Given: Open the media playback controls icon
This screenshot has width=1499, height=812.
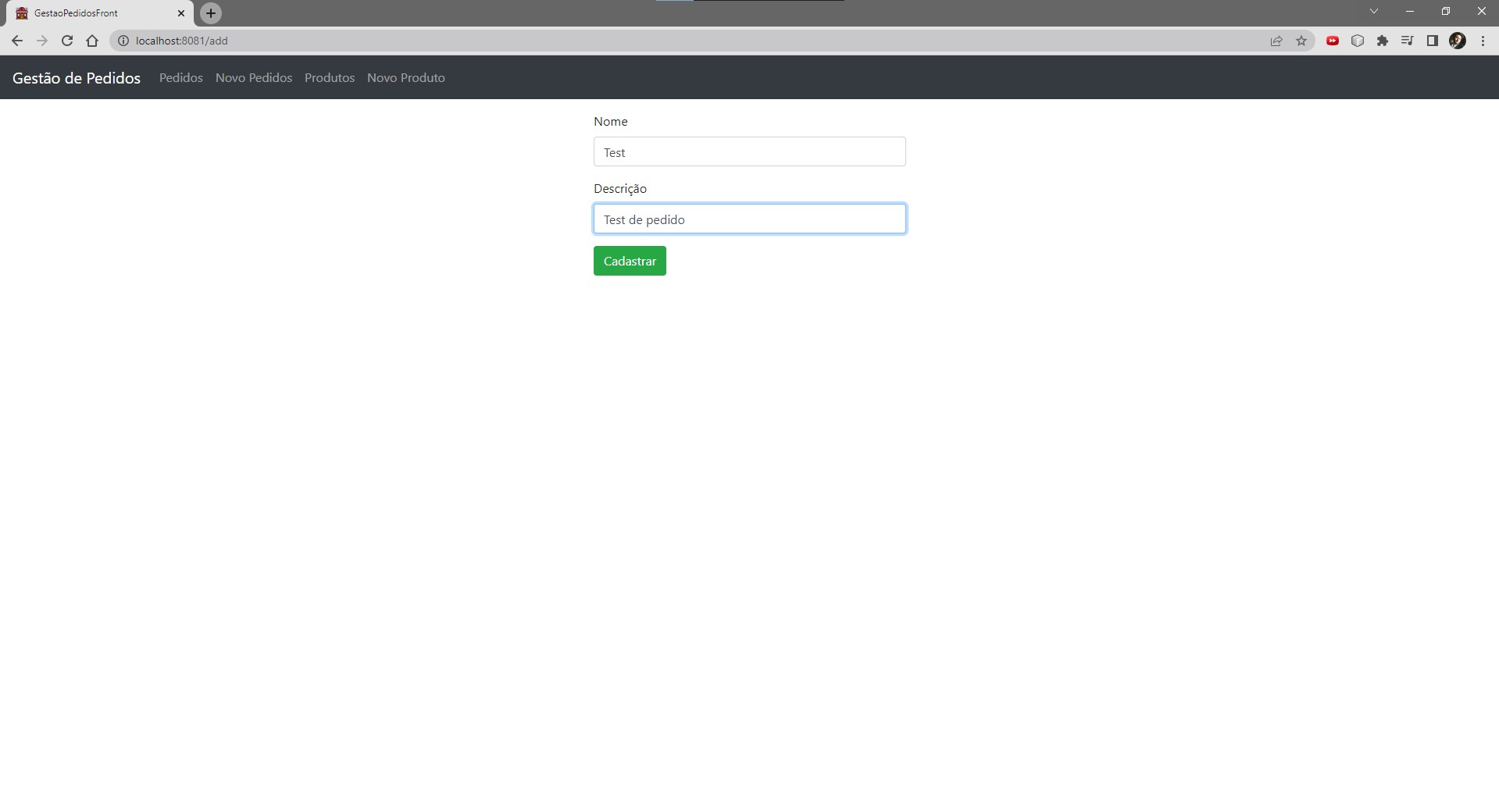Looking at the screenshot, I should point(1407,41).
